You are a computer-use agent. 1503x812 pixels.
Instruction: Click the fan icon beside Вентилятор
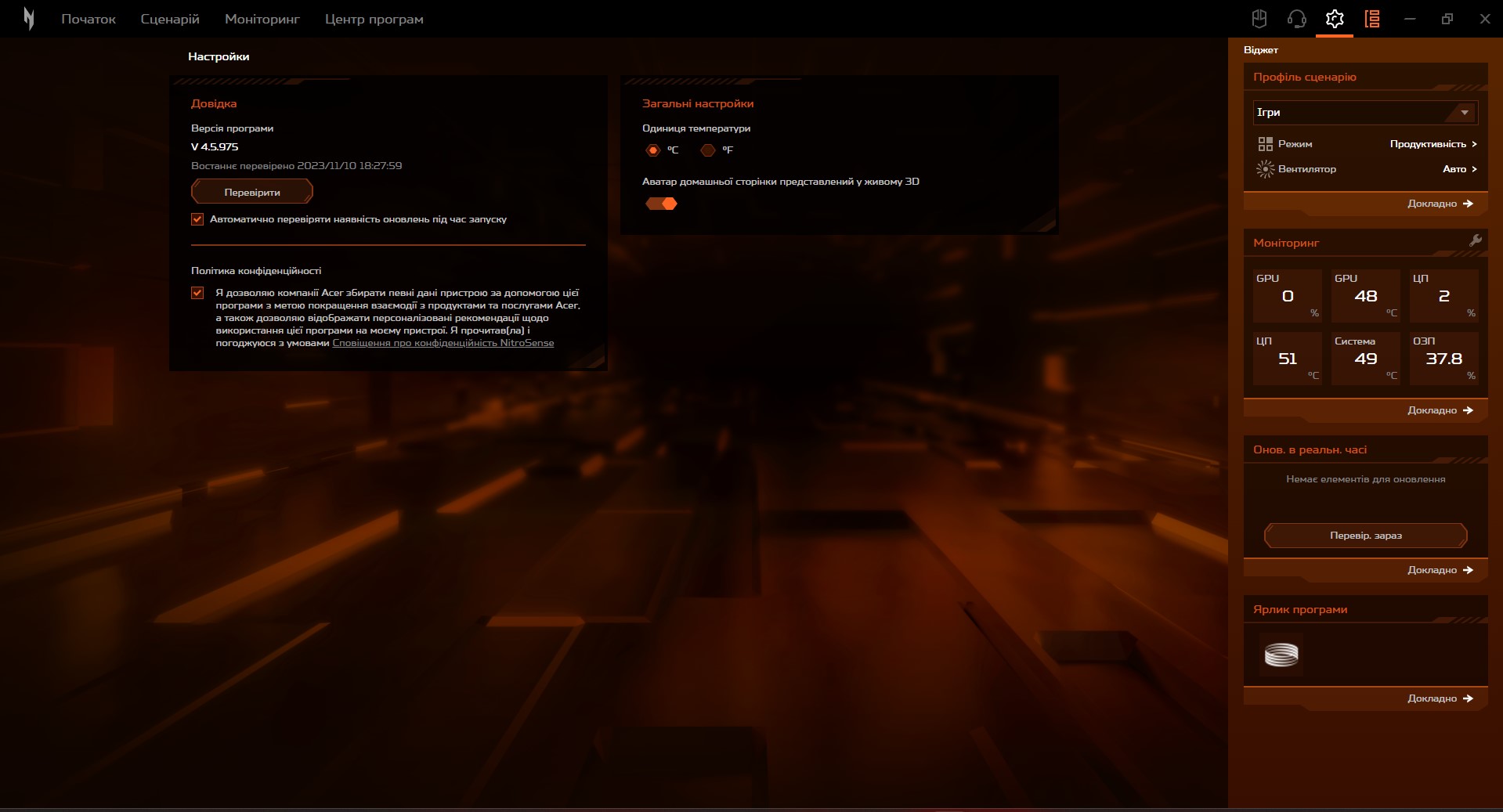point(1265,169)
